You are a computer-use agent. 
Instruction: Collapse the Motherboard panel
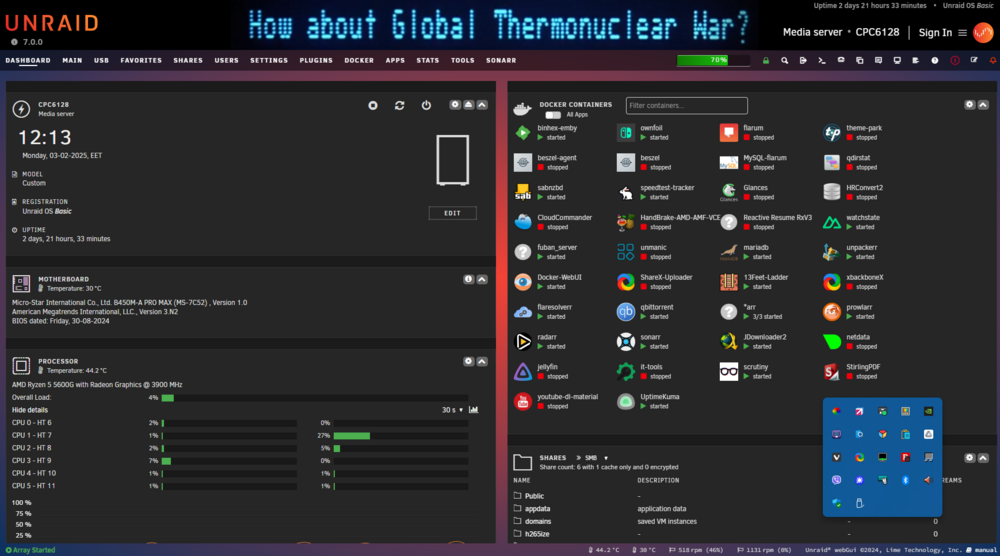click(x=482, y=279)
